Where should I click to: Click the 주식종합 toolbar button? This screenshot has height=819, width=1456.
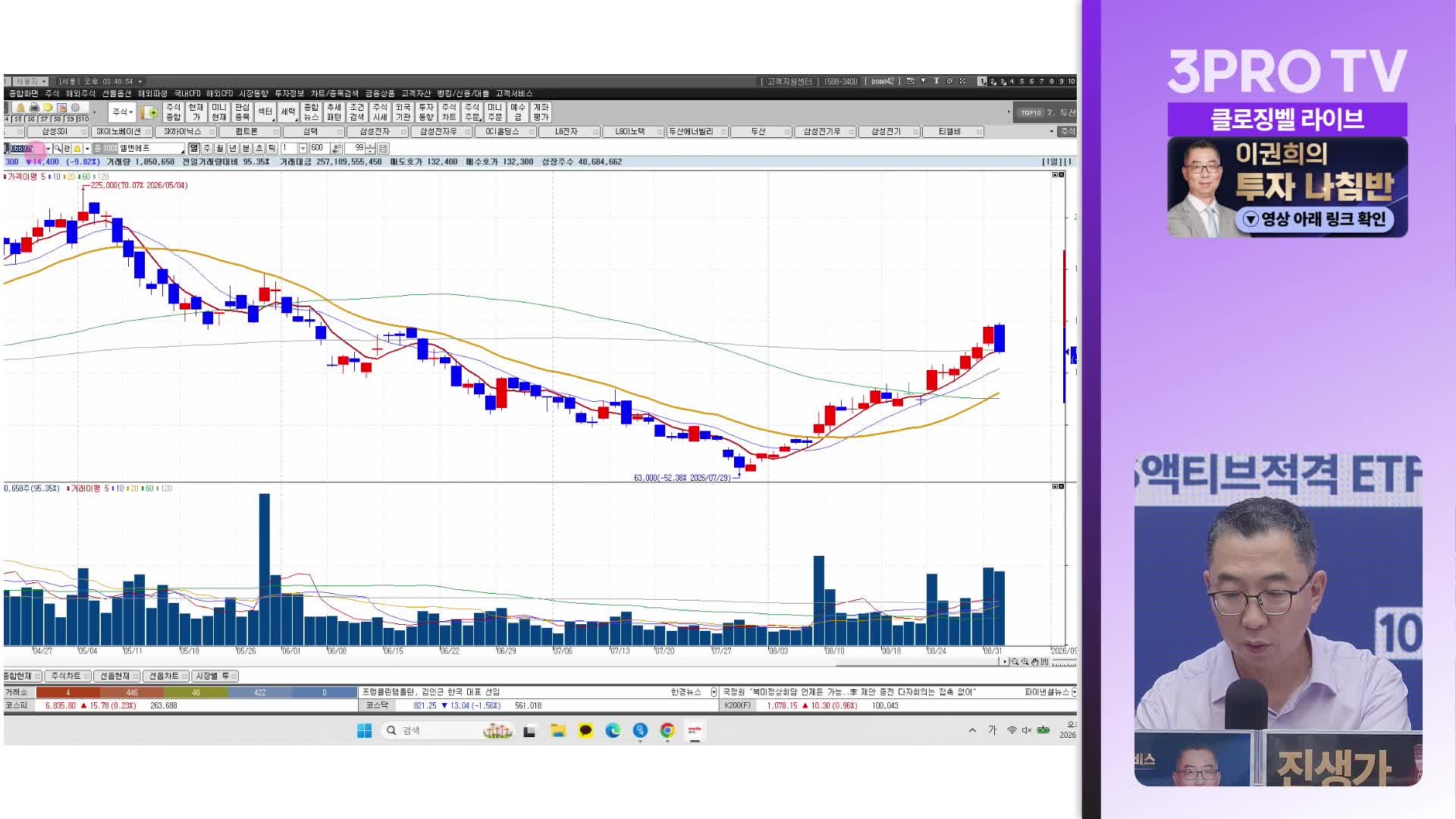pos(174,112)
